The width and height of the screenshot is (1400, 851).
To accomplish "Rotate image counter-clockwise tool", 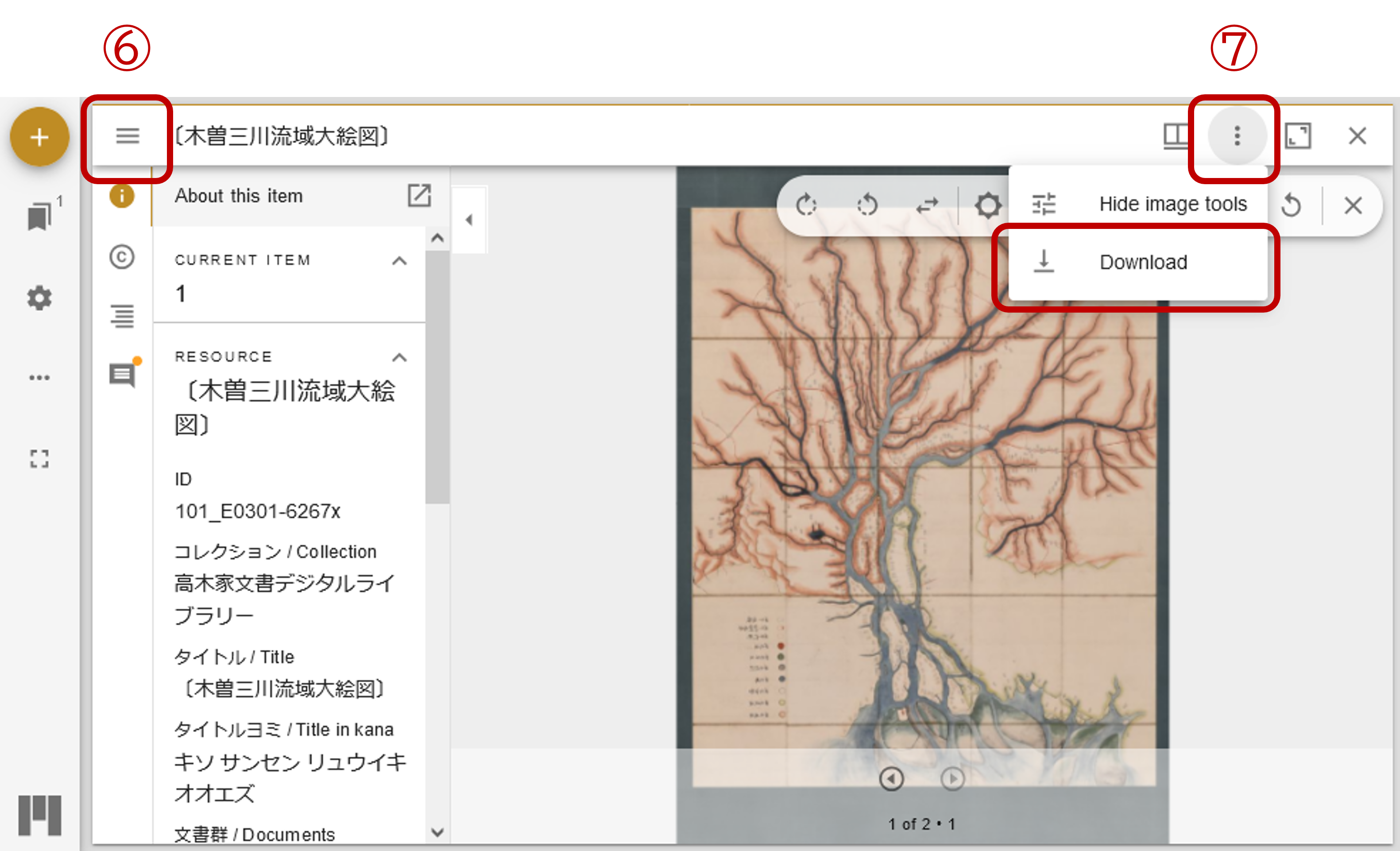I will (868, 205).
